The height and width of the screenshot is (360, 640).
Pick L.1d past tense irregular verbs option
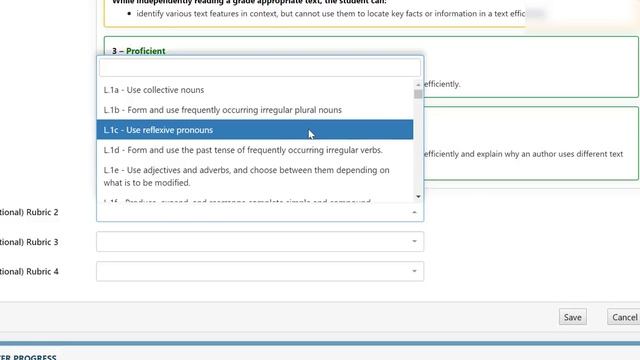pyautogui.click(x=255, y=150)
